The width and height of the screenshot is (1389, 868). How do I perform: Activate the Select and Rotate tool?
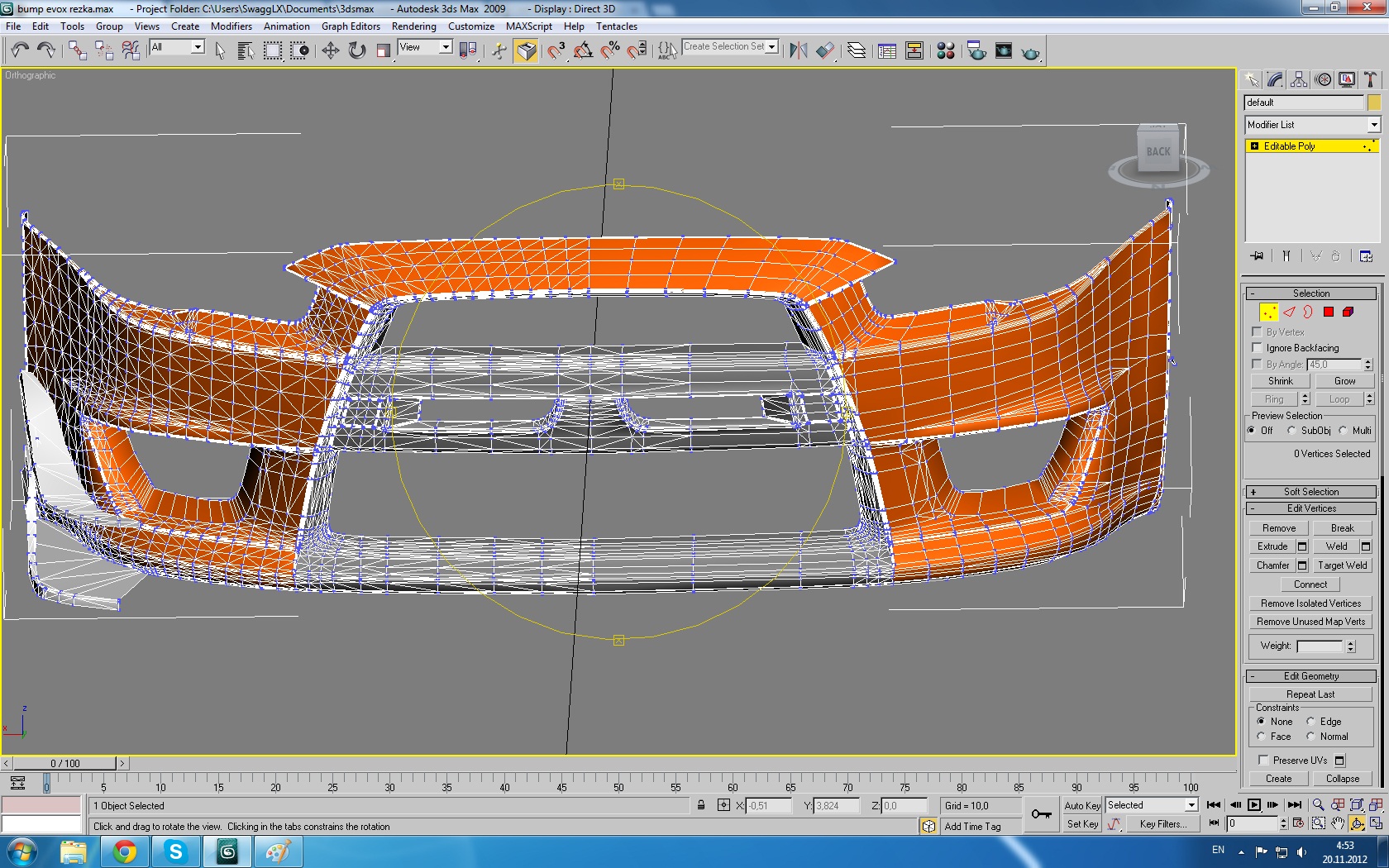coord(356,51)
